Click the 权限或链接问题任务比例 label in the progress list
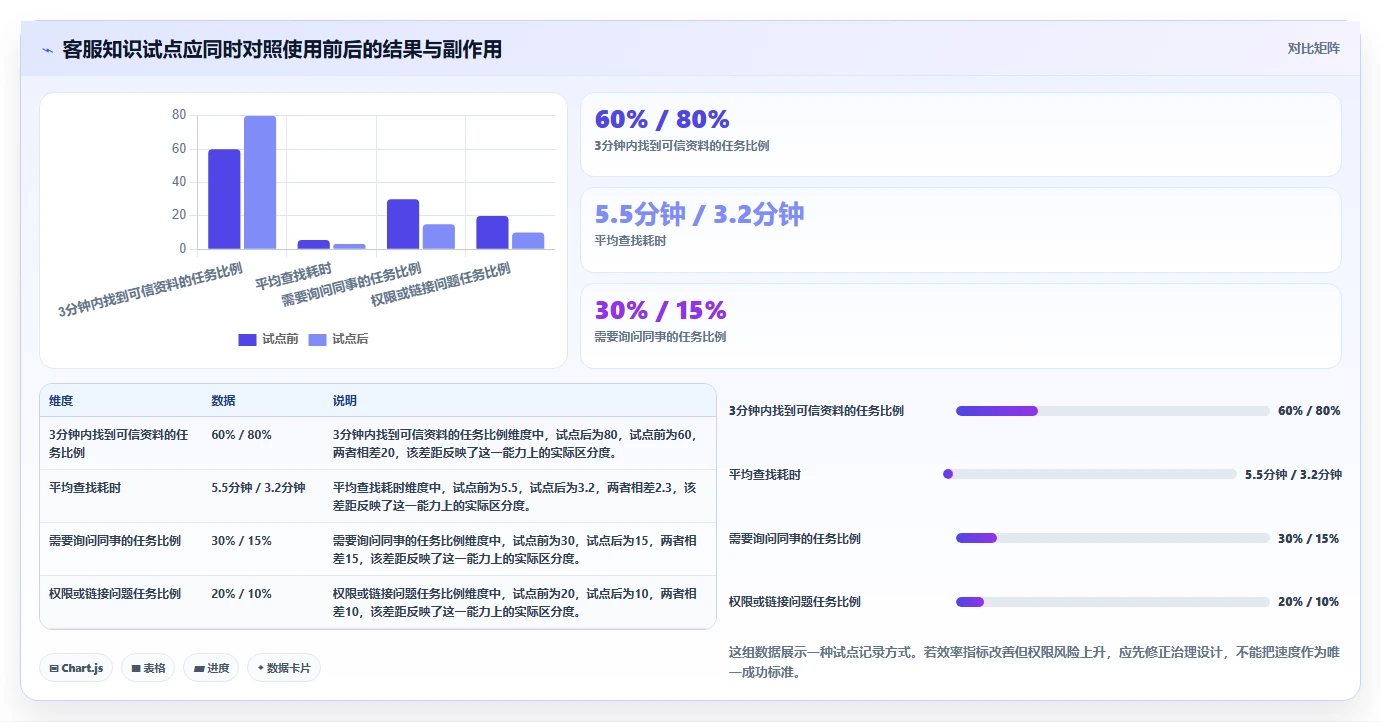The height and width of the screenshot is (722, 1381). pyautogui.click(x=795, y=602)
